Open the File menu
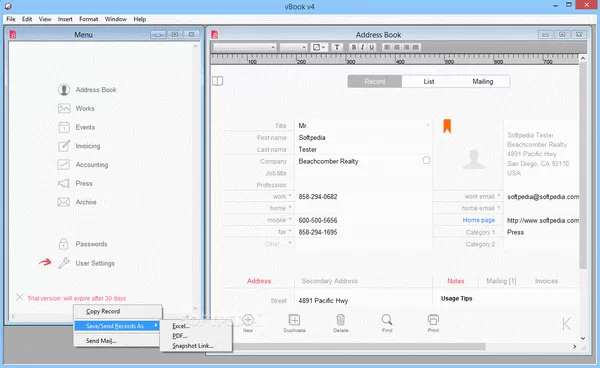Screen dimensions: 600x368 click(x=11, y=19)
